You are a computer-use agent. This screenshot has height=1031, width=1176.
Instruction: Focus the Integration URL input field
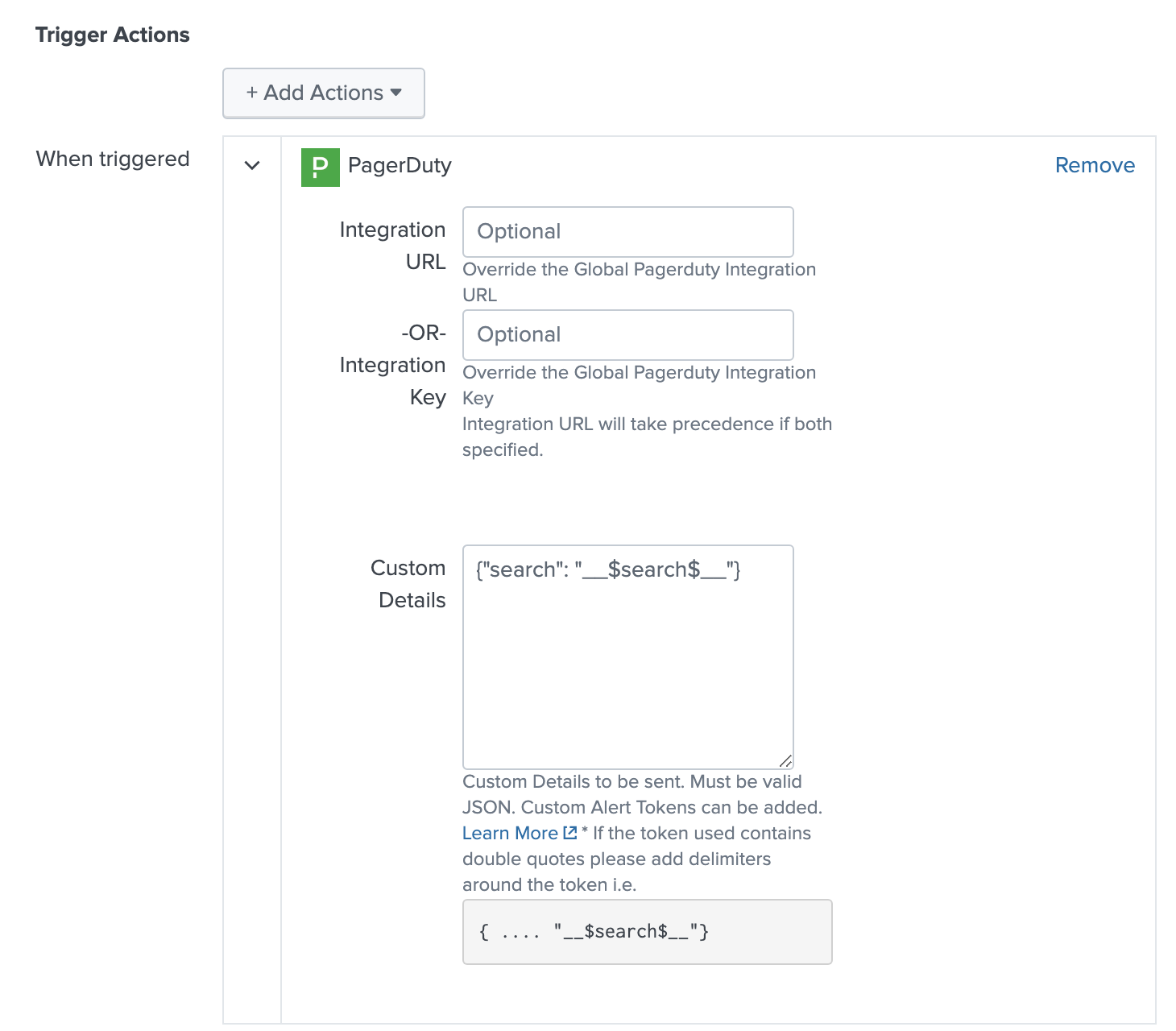627,232
